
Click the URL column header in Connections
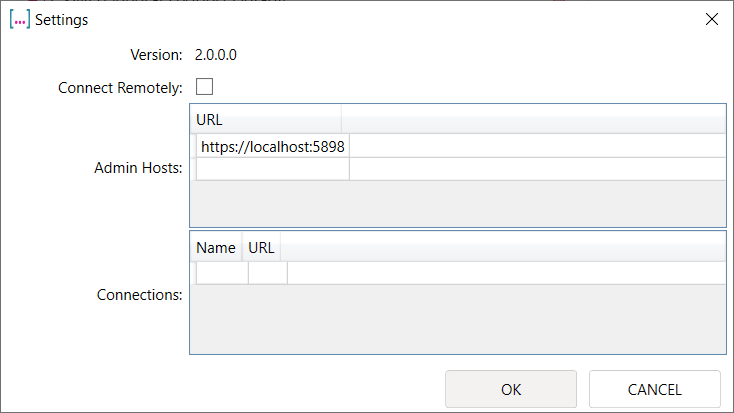(261, 248)
